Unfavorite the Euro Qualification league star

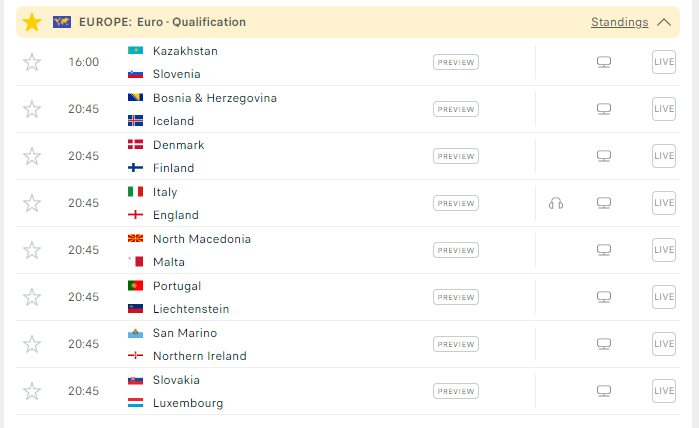pos(32,22)
